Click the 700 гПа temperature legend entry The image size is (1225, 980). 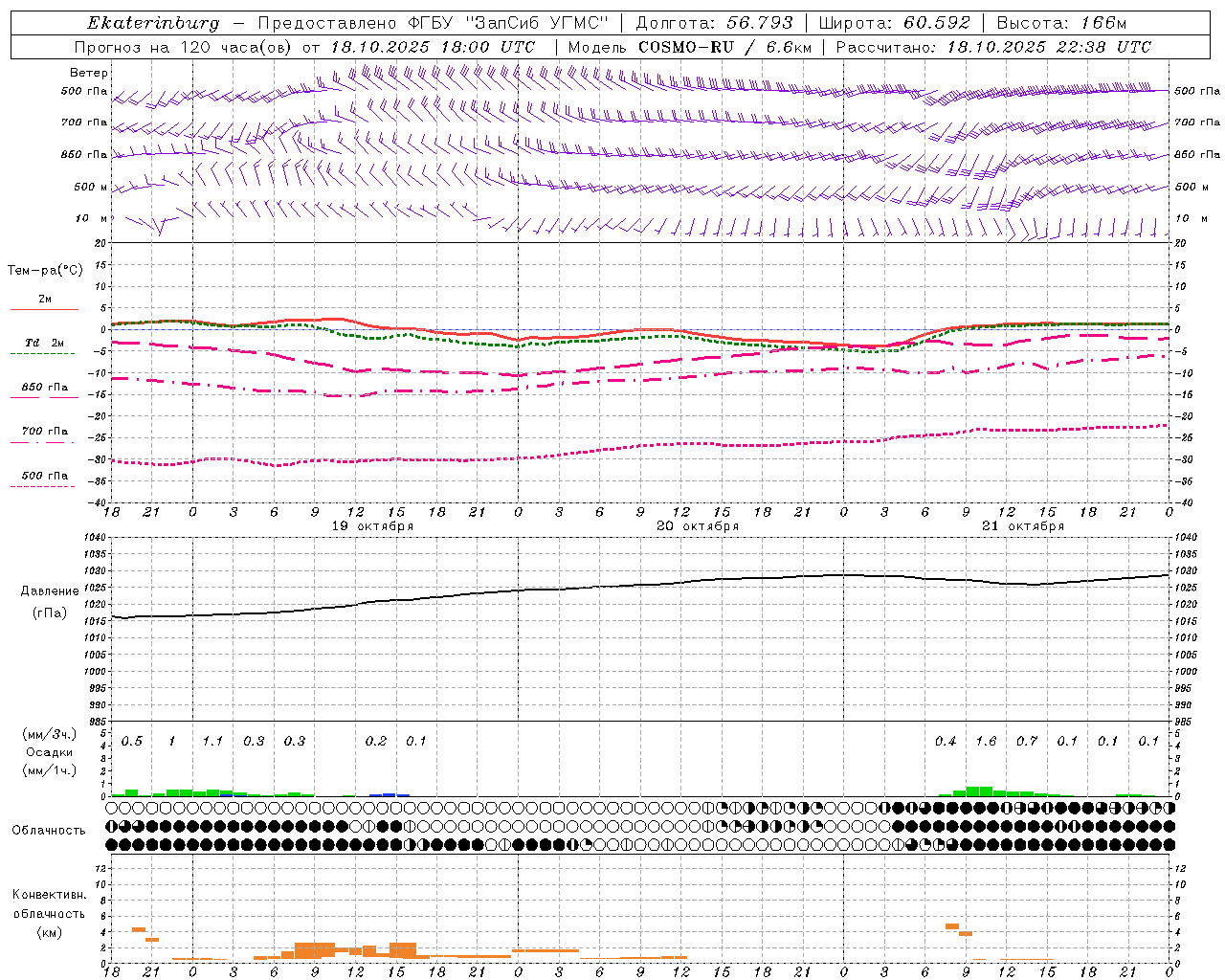[x=44, y=432]
